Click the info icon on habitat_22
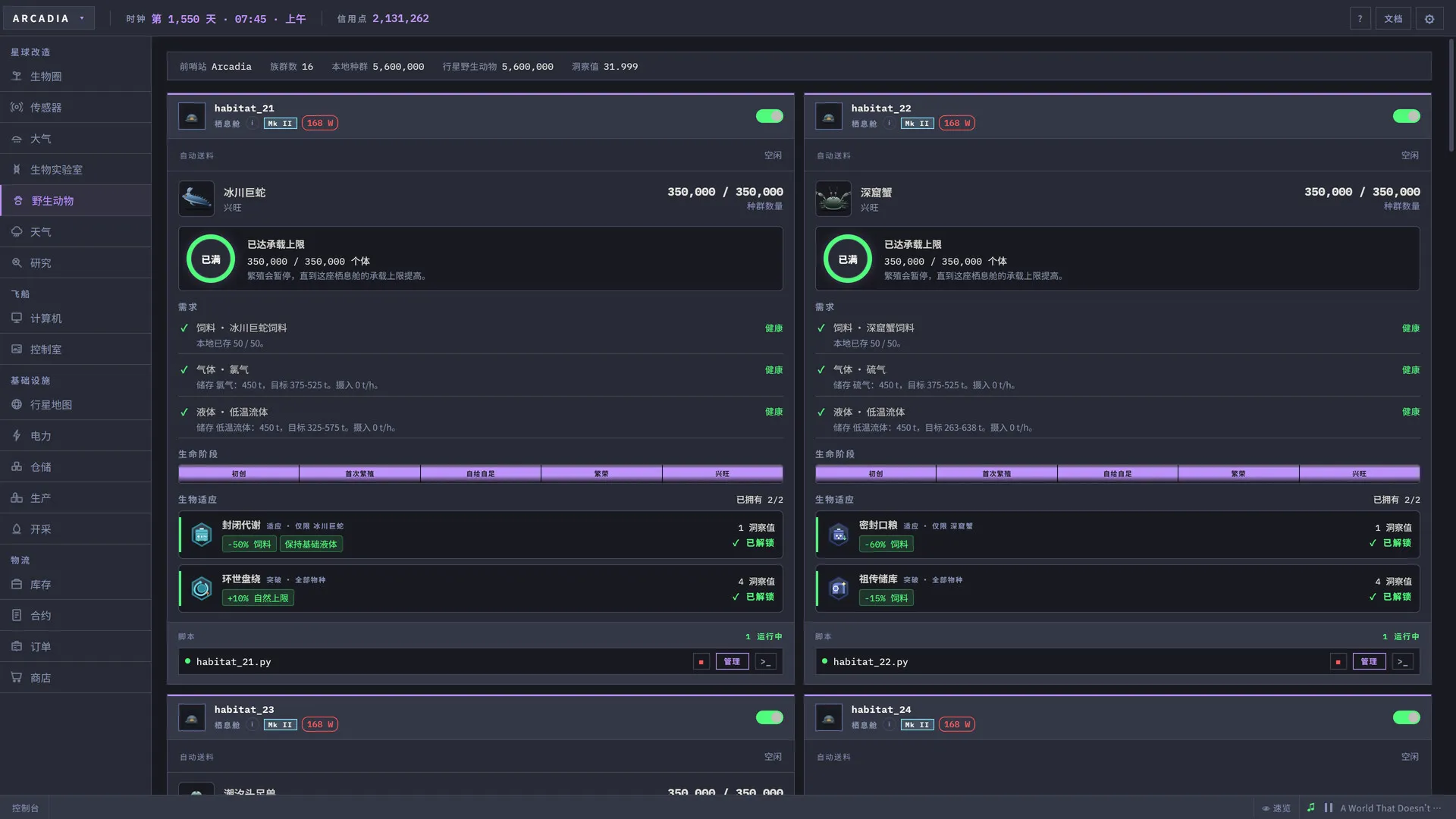1456x819 pixels. [889, 123]
